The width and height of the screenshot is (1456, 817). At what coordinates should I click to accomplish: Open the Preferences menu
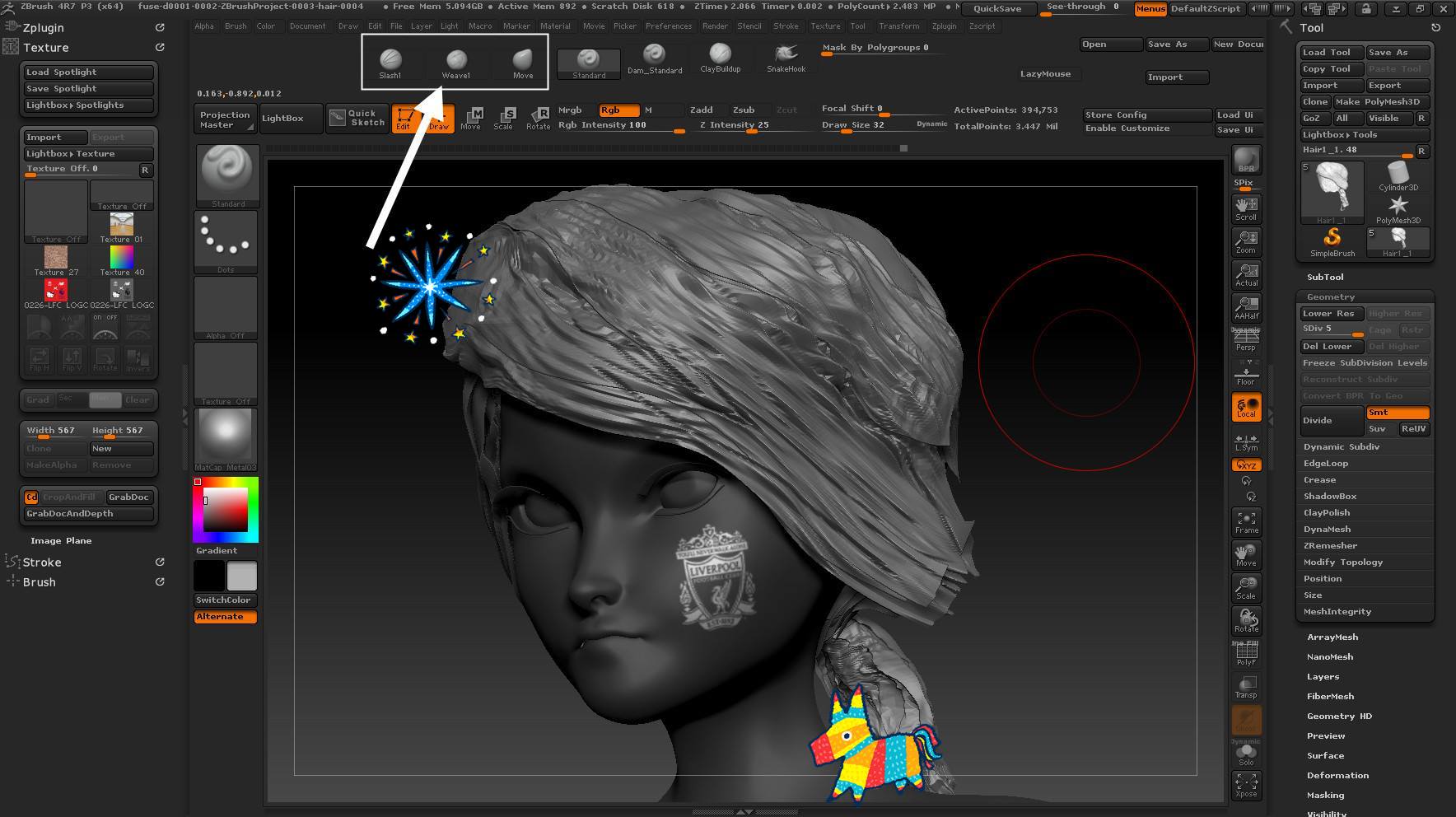(668, 26)
